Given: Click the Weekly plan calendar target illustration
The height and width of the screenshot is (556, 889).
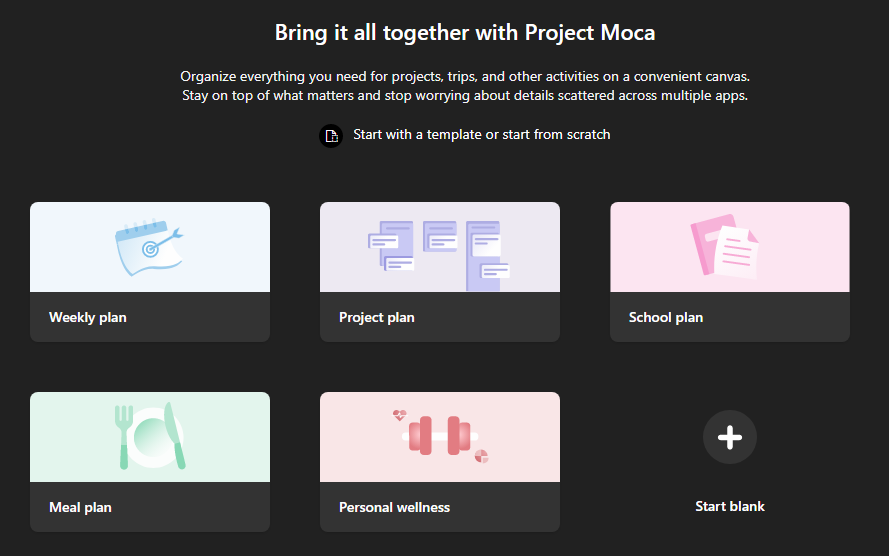Looking at the screenshot, I should click(x=149, y=247).
